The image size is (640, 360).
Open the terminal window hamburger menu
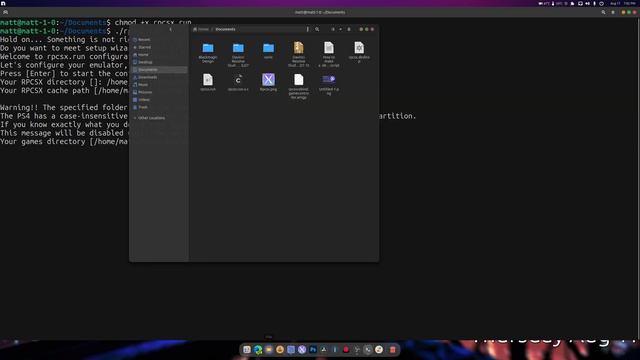pos(613,12)
